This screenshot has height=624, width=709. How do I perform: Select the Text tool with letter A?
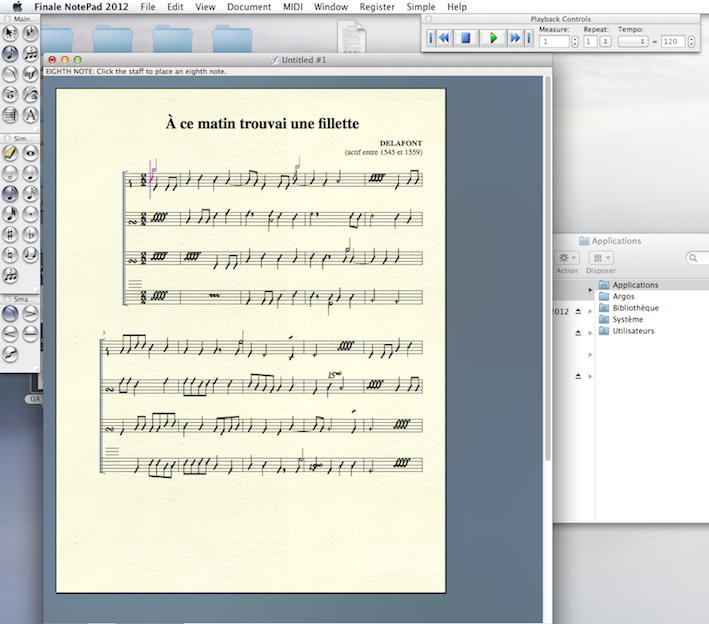pos(30,115)
